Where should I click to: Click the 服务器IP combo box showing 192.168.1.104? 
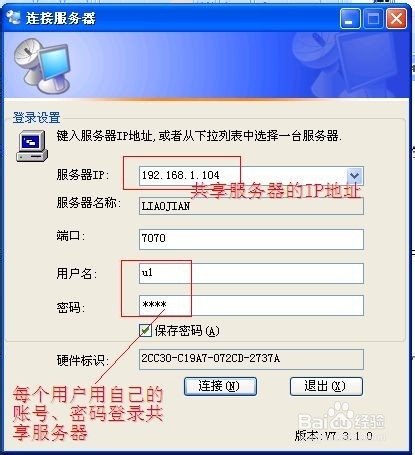(251, 176)
